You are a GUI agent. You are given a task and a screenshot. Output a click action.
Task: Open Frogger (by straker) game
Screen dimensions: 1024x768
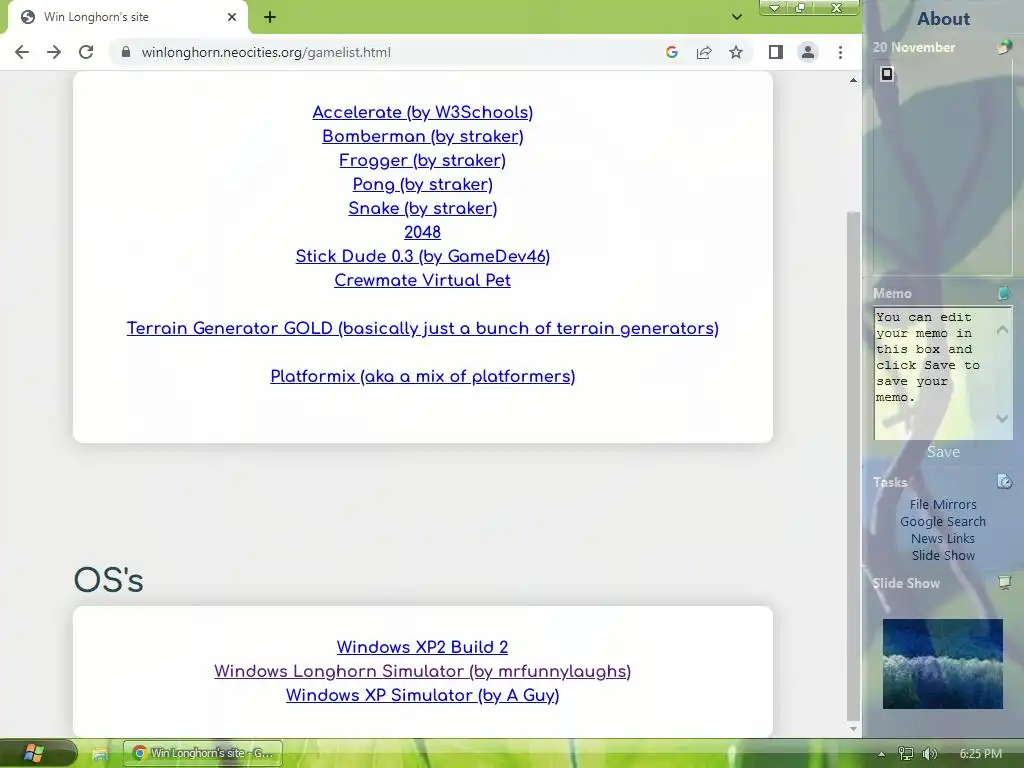[423, 161]
